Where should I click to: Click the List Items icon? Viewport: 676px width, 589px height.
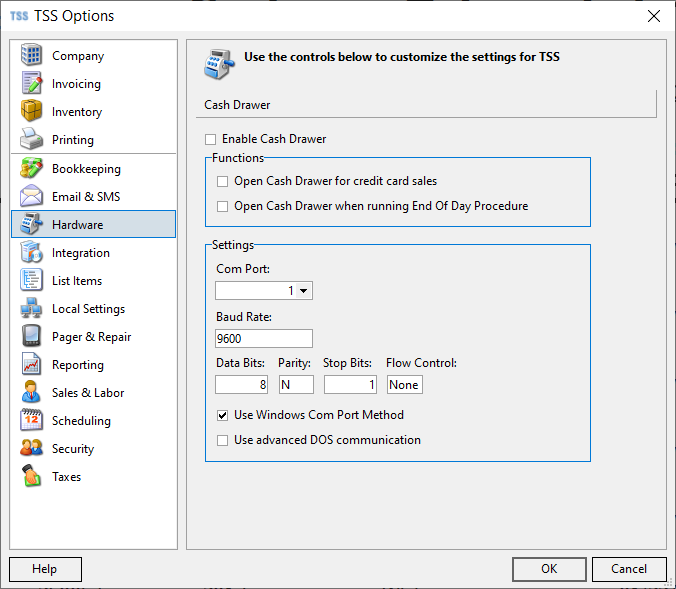click(31, 280)
